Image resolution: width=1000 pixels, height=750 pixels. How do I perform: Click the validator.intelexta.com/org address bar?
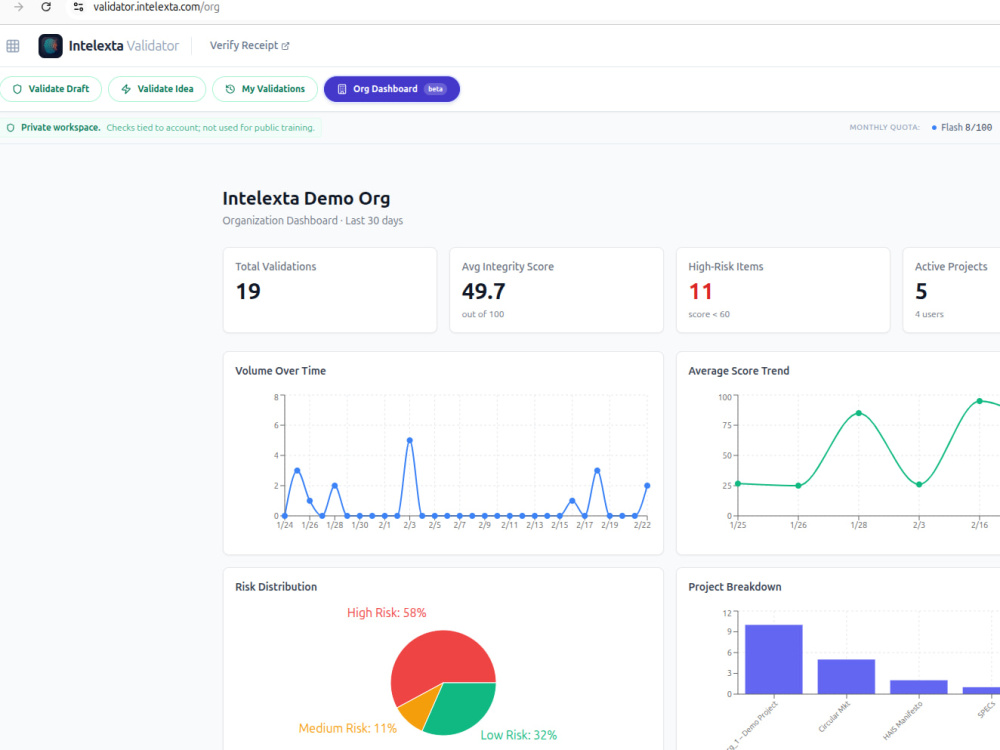coord(156,7)
